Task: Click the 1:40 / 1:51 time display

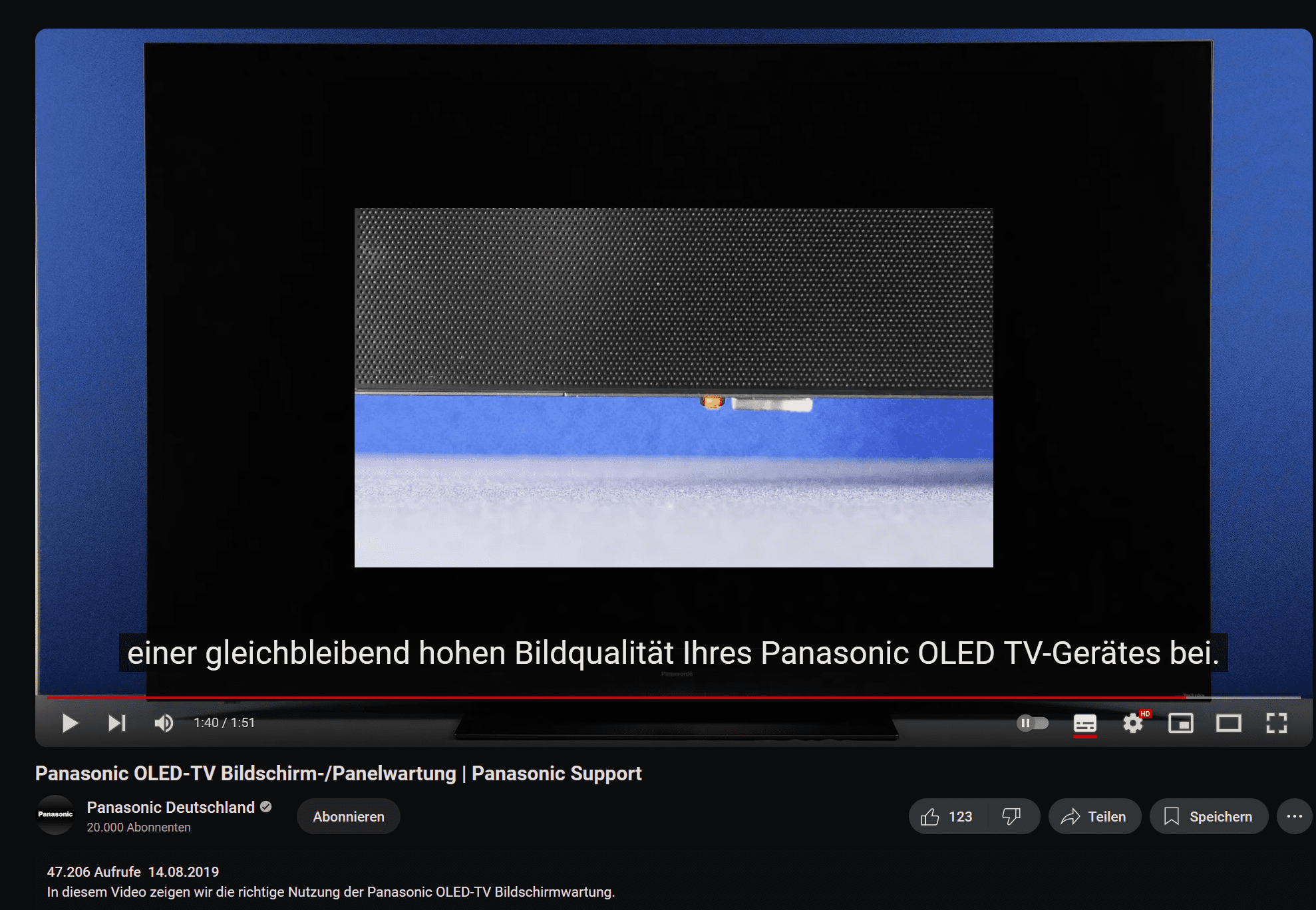Action: coord(224,723)
